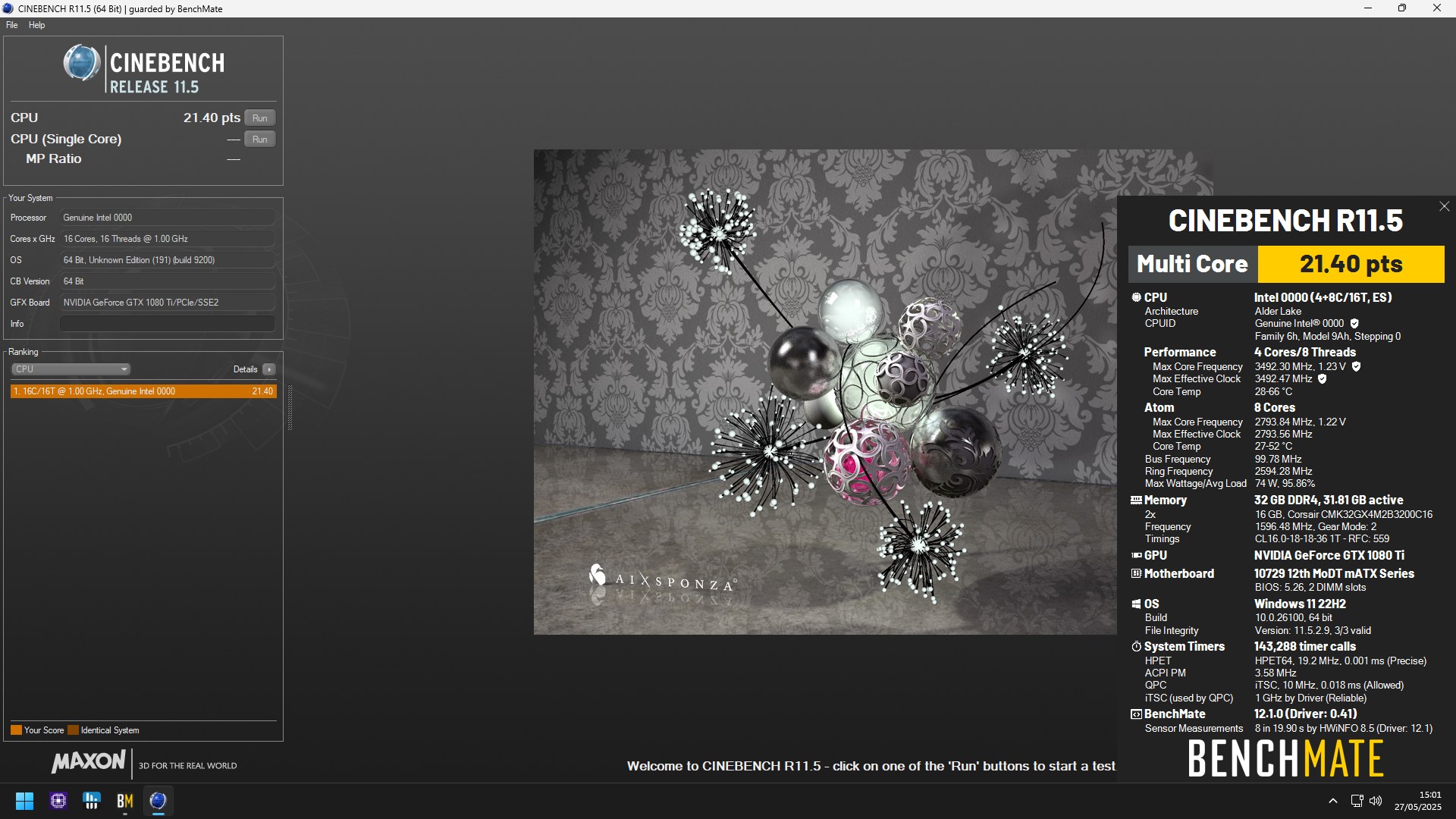Screen dimensions: 1456x819
Task: Open BenchMate from the taskbar
Action: [125, 801]
